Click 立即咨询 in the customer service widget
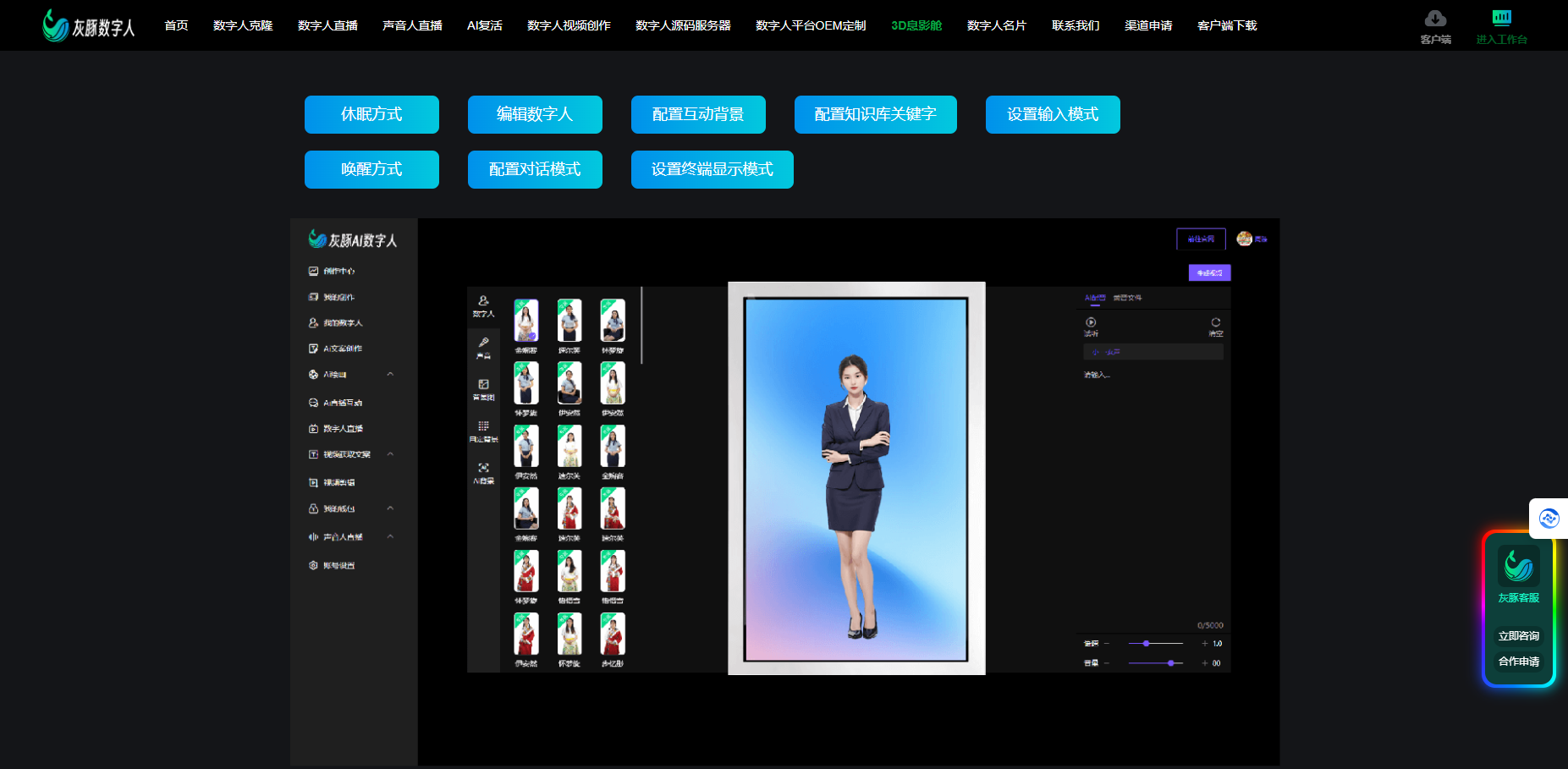This screenshot has height=769, width=1568. [x=1518, y=636]
